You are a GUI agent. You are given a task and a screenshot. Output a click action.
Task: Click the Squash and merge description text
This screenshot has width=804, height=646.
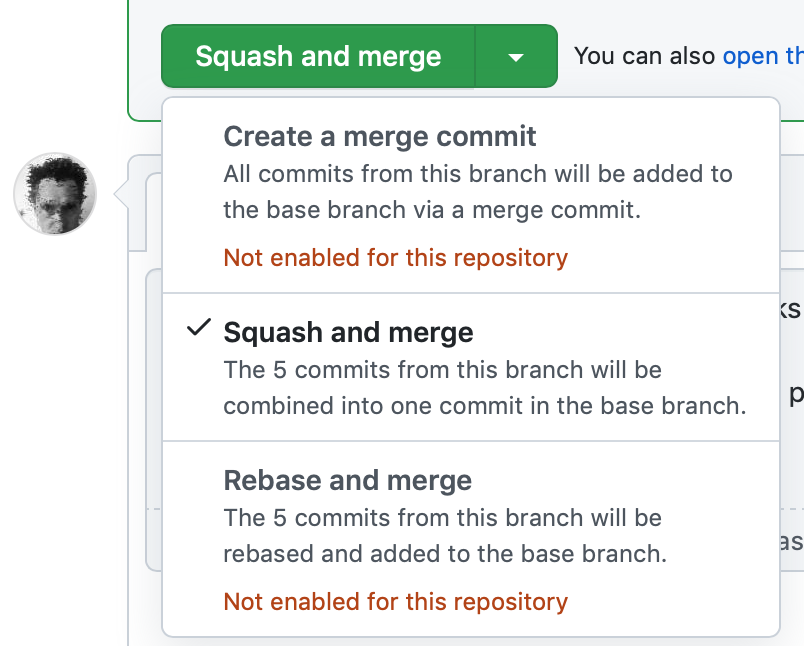(485, 388)
